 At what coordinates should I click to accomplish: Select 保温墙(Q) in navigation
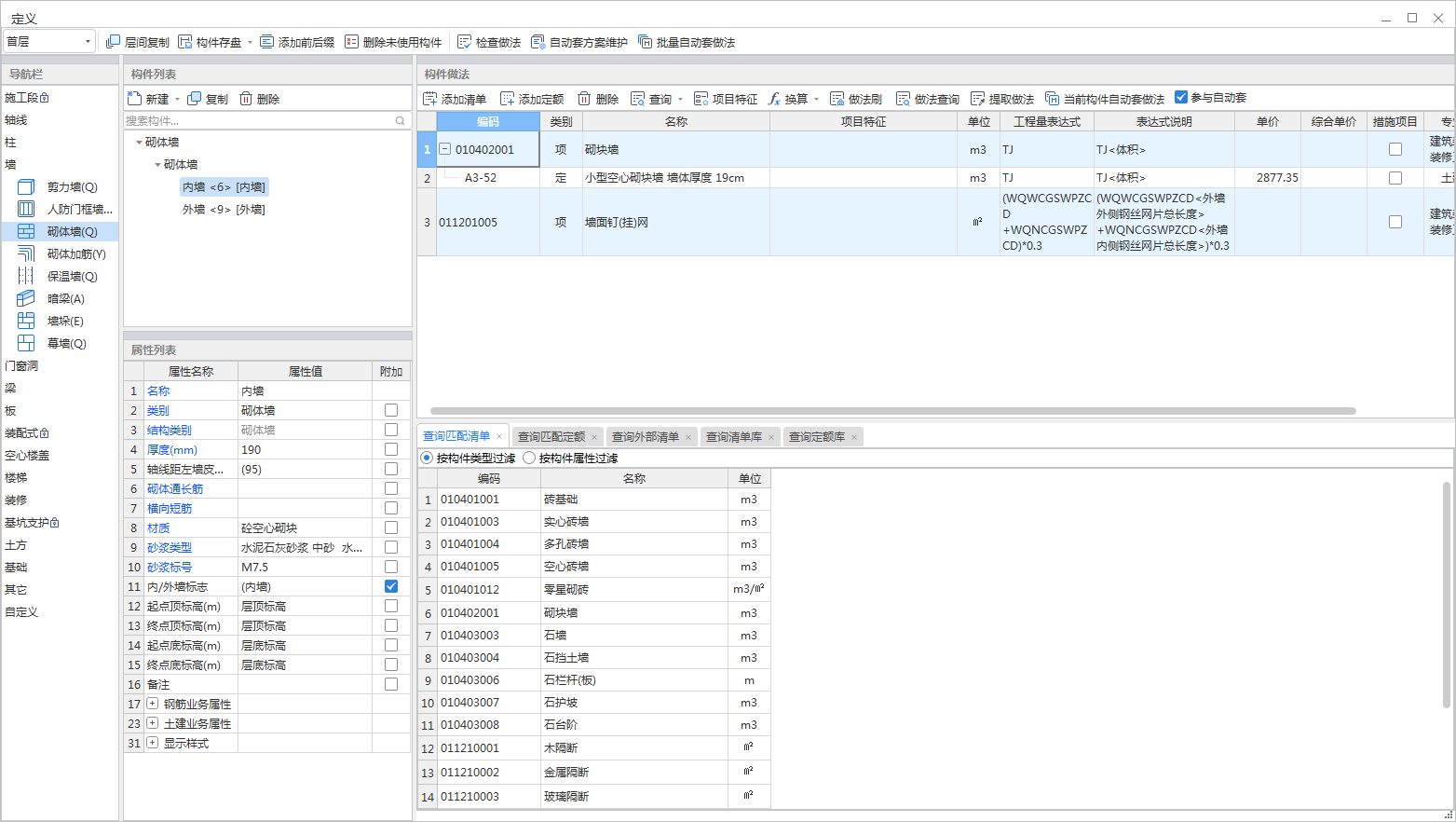coord(72,276)
